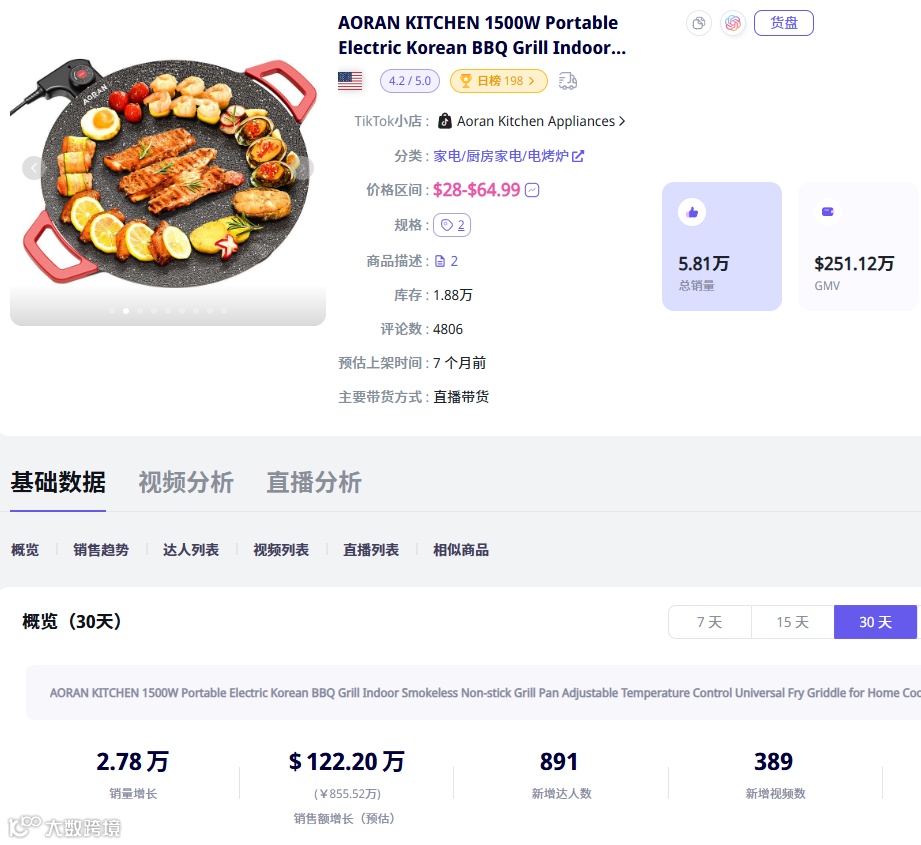Click the 货盘 button
Screen dimensions: 921x845
coord(783,23)
